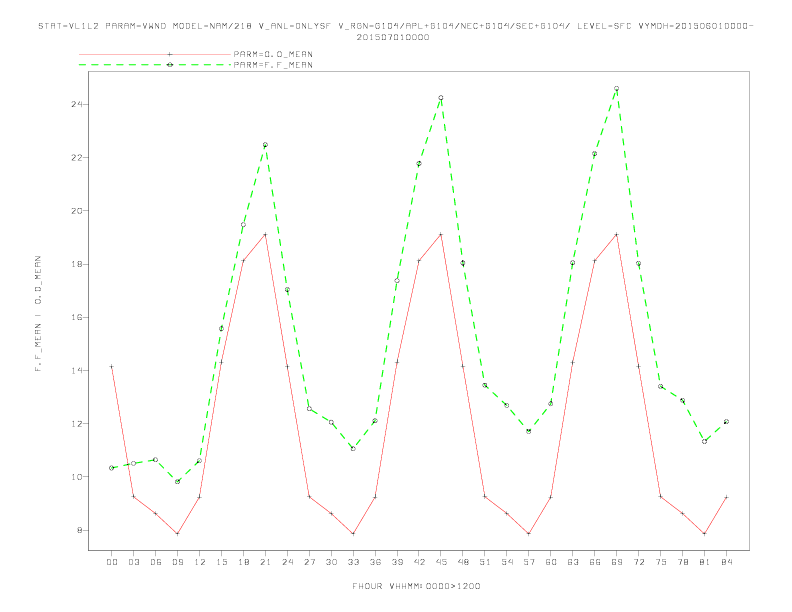Click the x-axis title FHOUR VHHMM:0000>1200
Viewport: 792px width, 612px height.
click(x=416, y=586)
